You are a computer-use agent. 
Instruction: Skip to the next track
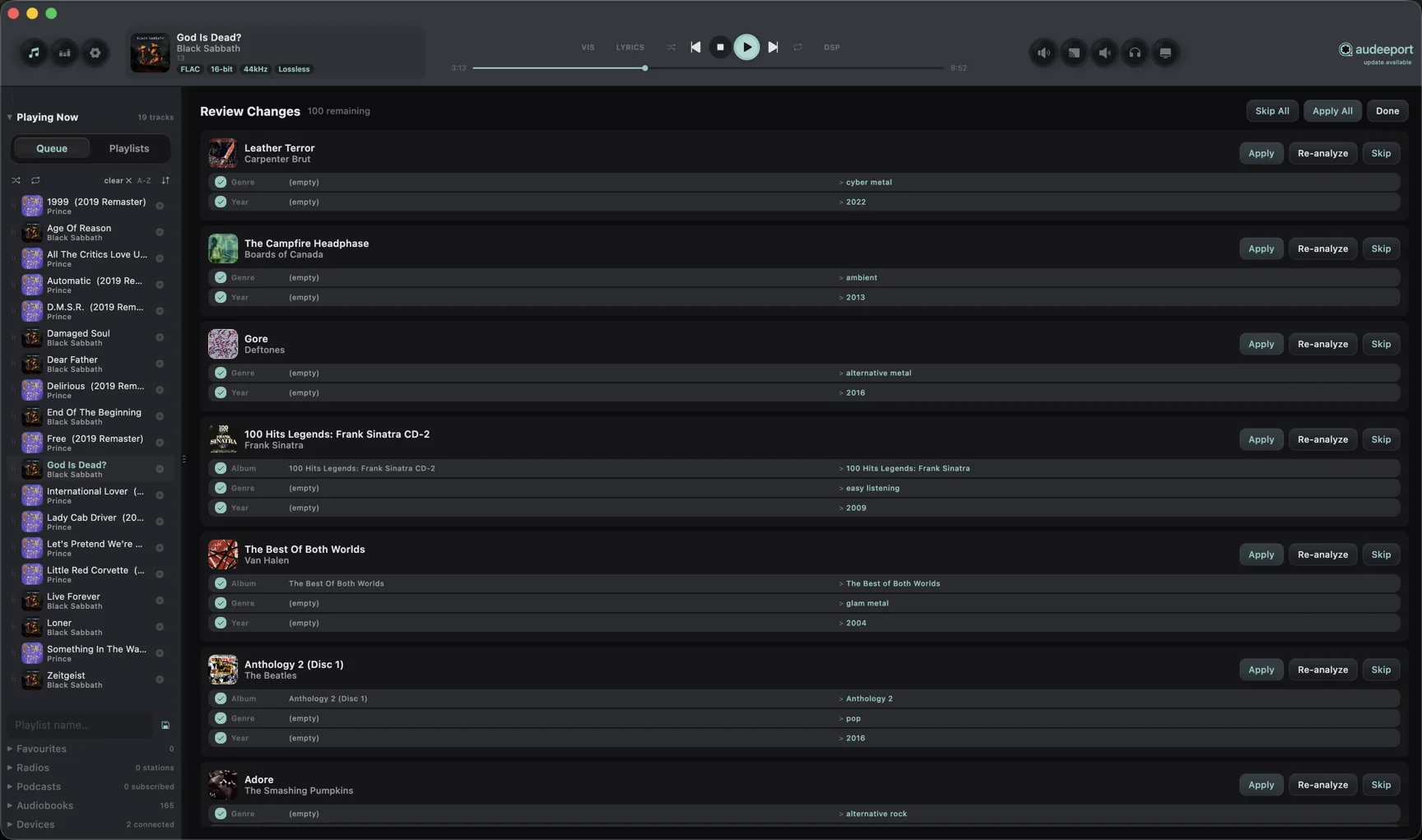pos(773,47)
